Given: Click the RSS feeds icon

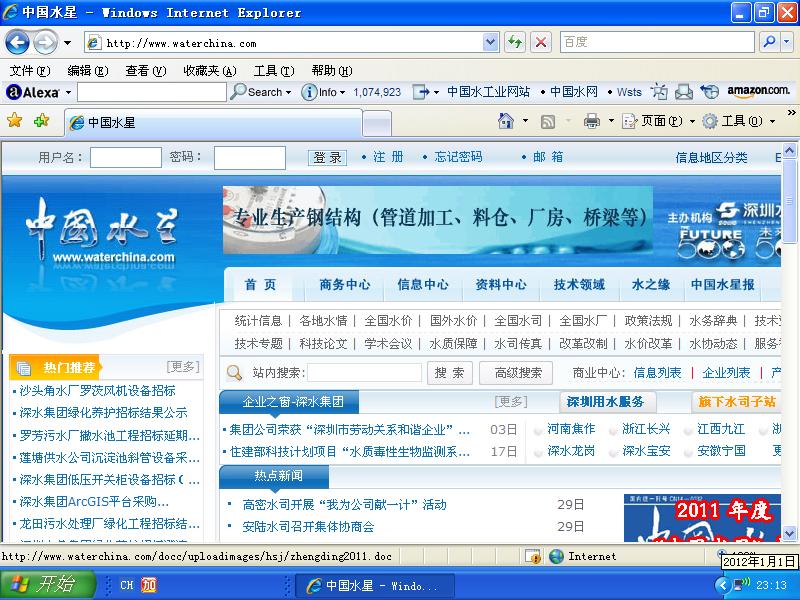Looking at the screenshot, I should (x=547, y=121).
